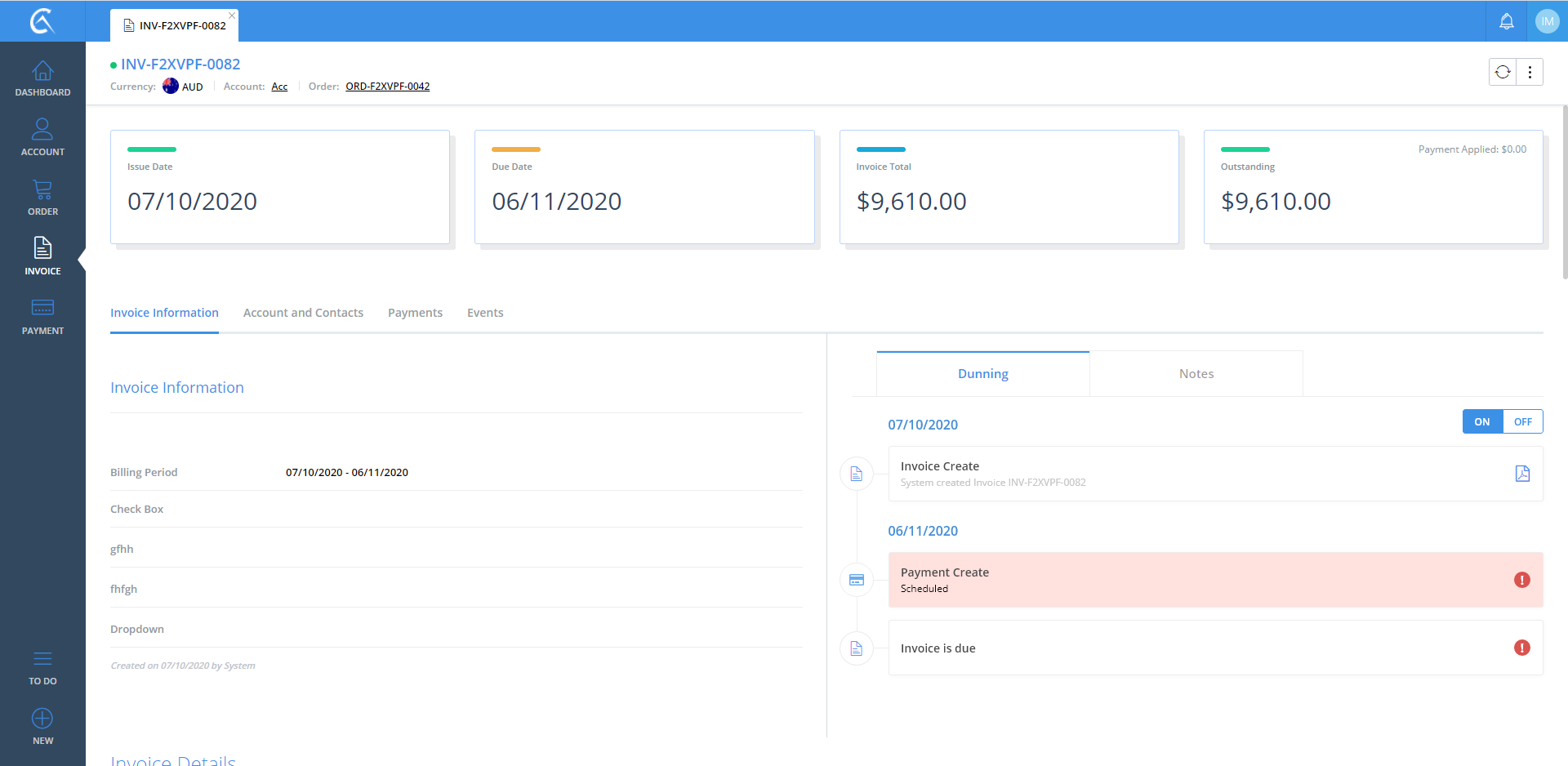The image size is (1568, 766).
Task: Open order link ORD-F2XVPF-0042
Action: [387, 87]
